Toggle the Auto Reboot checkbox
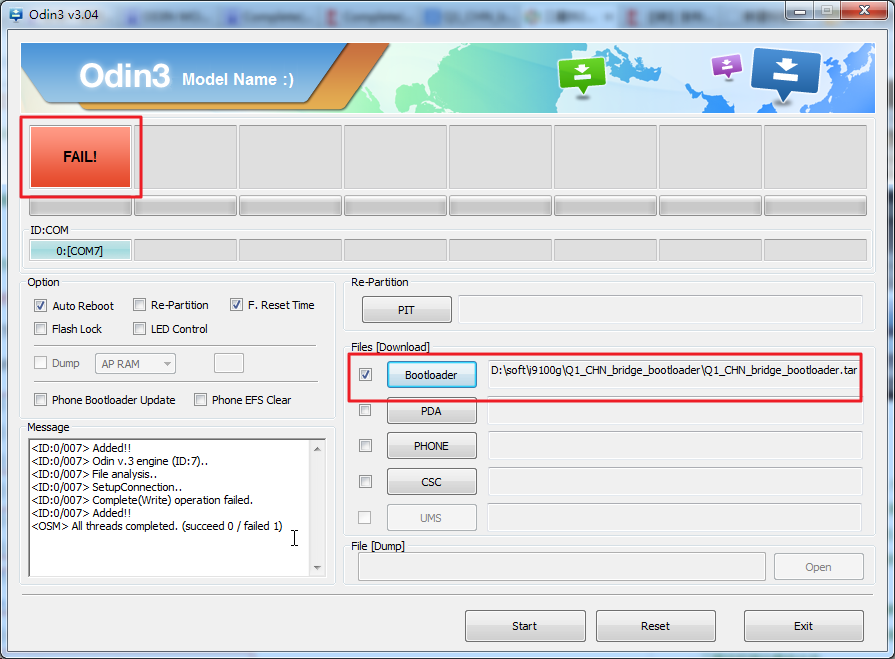The height and width of the screenshot is (659, 895). pyautogui.click(x=41, y=306)
